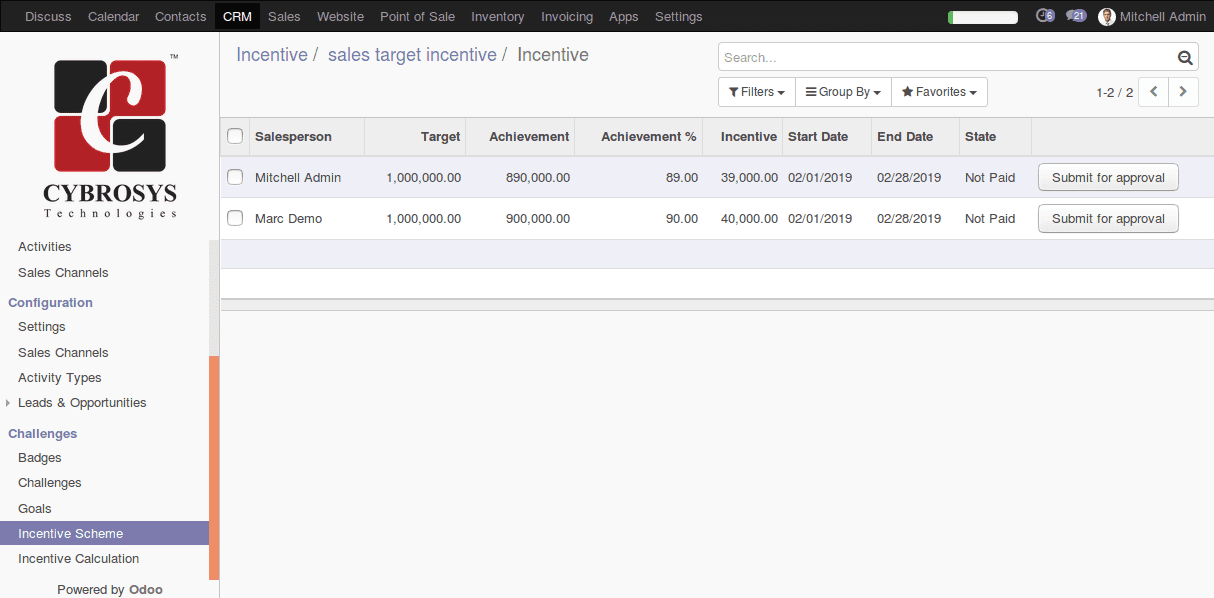Viewport: 1214px width, 598px height.
Task: Open the Discuss menu
Action: tap(48, 16)
